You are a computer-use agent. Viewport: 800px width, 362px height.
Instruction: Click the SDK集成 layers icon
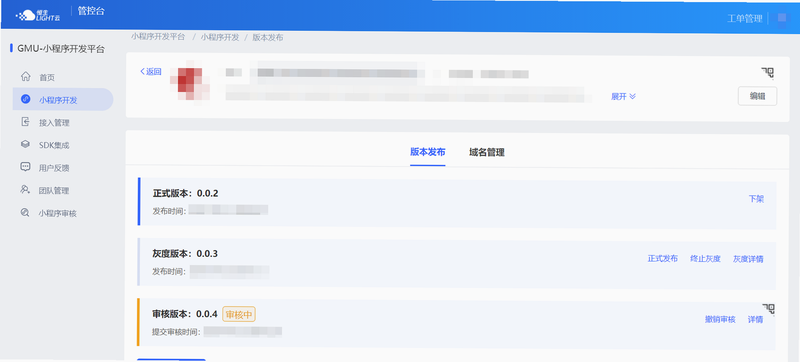point(25,145)
